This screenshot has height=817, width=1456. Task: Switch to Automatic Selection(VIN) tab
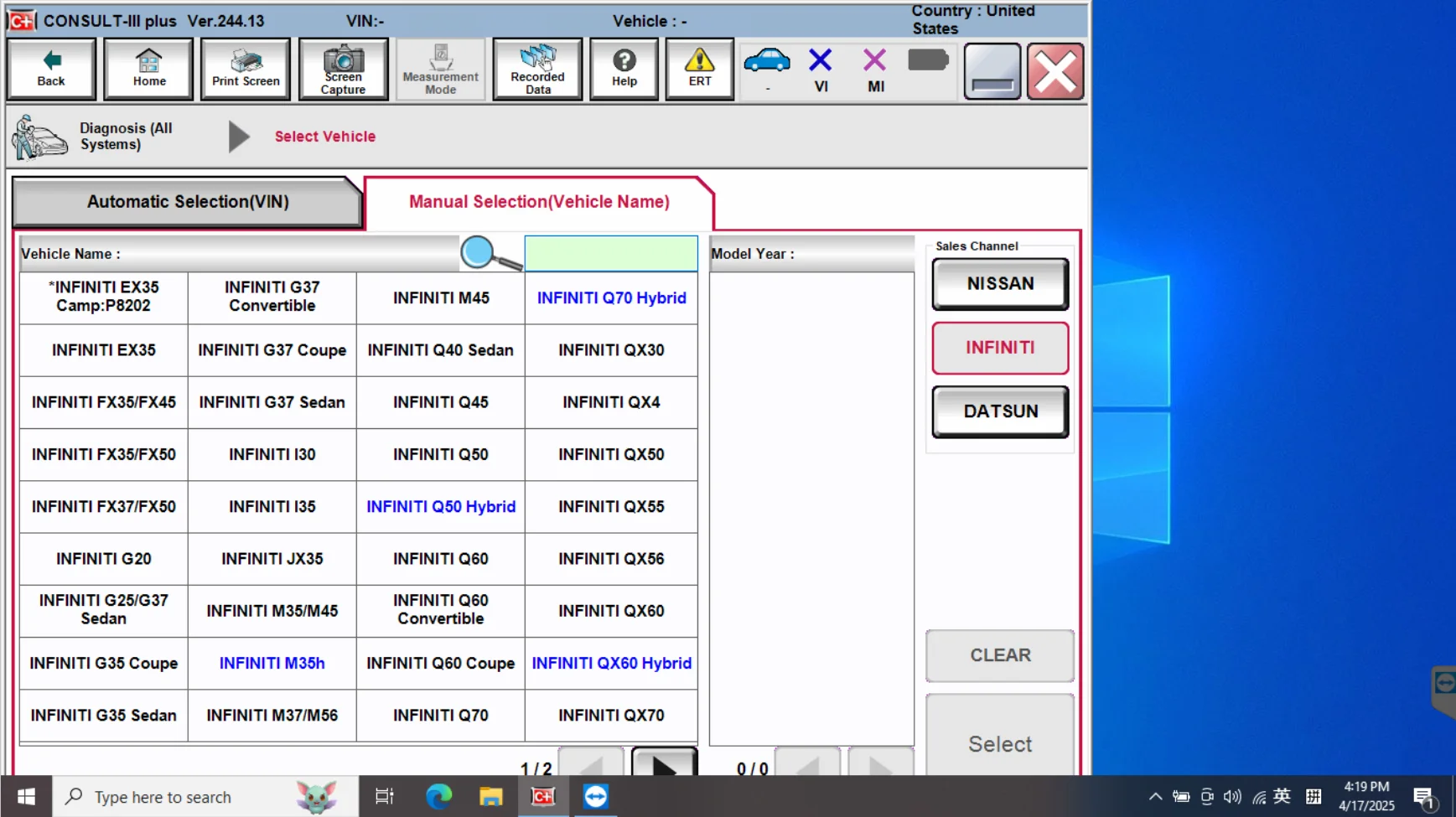(x=188, y=202)
